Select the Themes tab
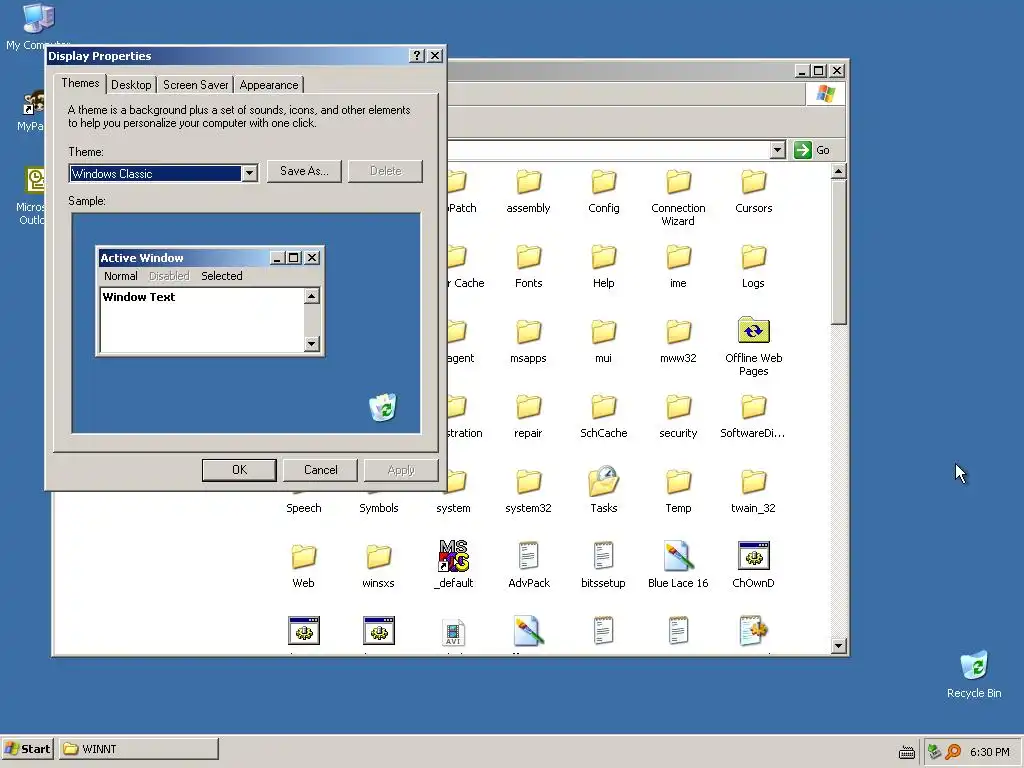This screenshot has height=768, width=1024. (80, 83)
